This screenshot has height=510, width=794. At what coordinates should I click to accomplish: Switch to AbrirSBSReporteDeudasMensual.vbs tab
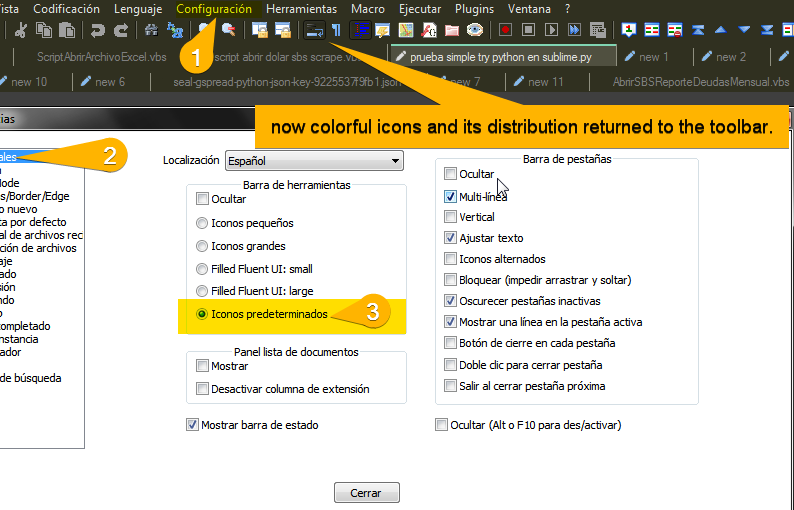pyautogui.click(x=701, y=82)
